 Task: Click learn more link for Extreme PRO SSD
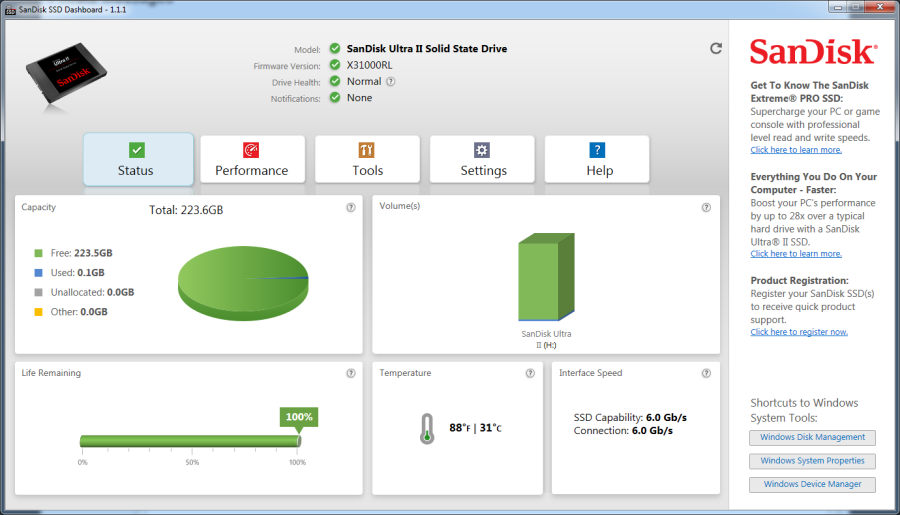[796, 150]
